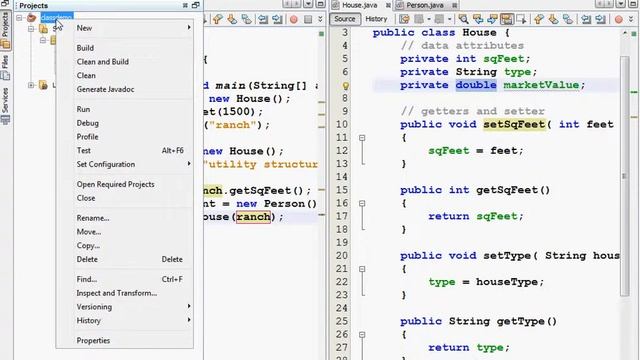Go to Next Bookmark in House.java toolbar
Image resolution: width=640 pixels, height=360 pixels.
(553, 19)
